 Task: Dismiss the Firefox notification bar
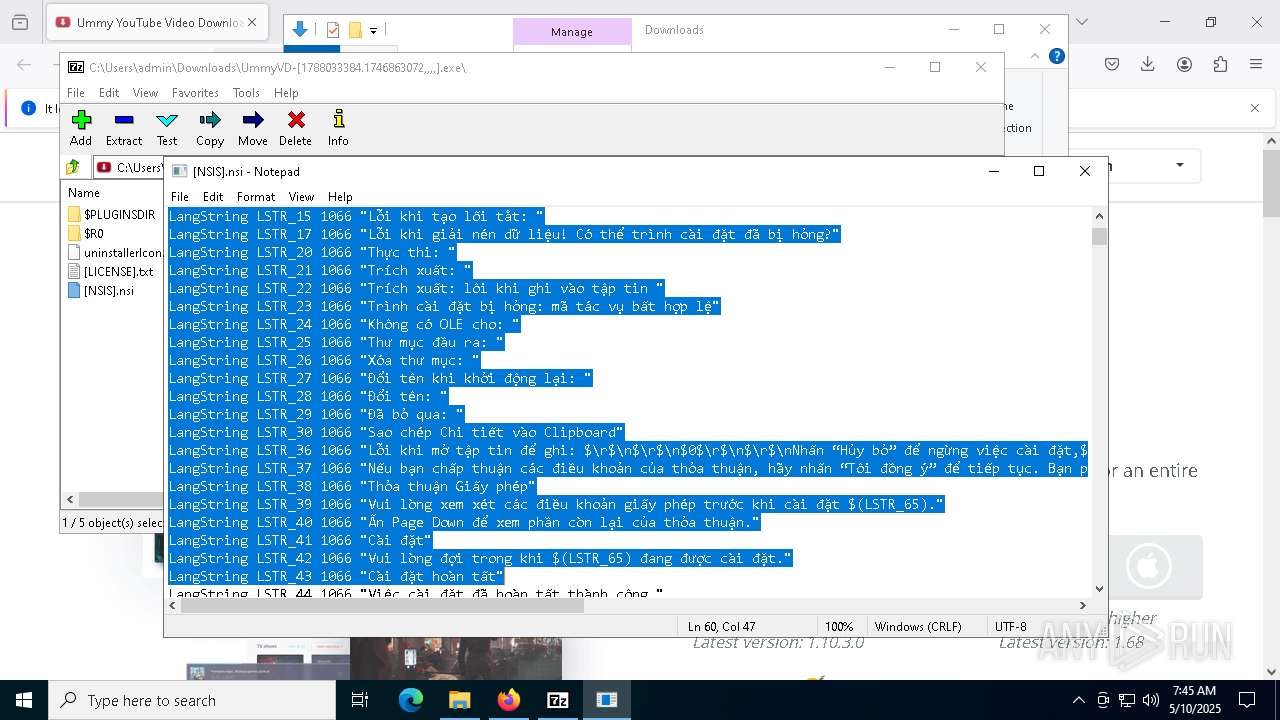(1255, 108)
